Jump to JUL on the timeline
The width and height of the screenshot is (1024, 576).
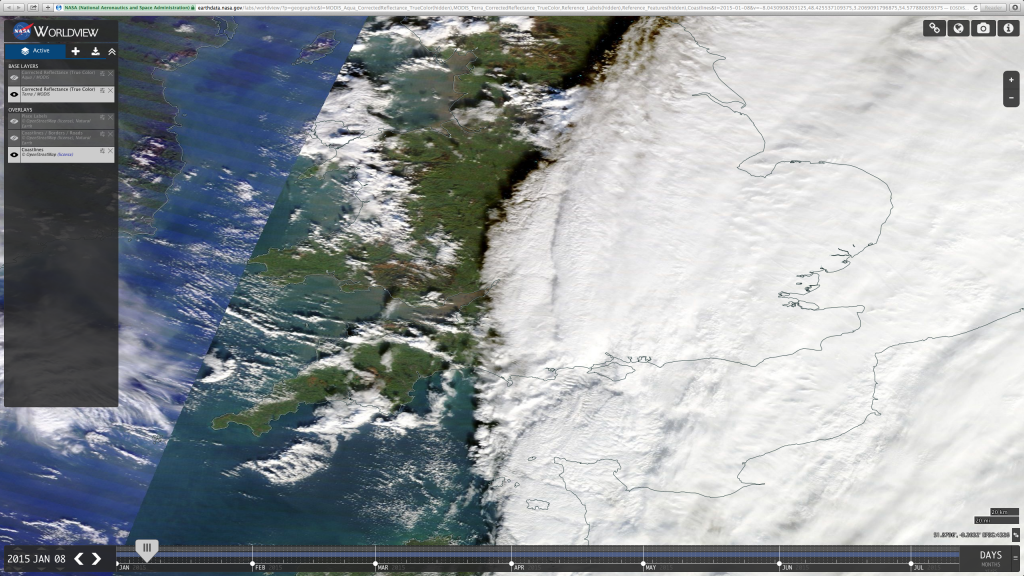(x=918, y=568)
